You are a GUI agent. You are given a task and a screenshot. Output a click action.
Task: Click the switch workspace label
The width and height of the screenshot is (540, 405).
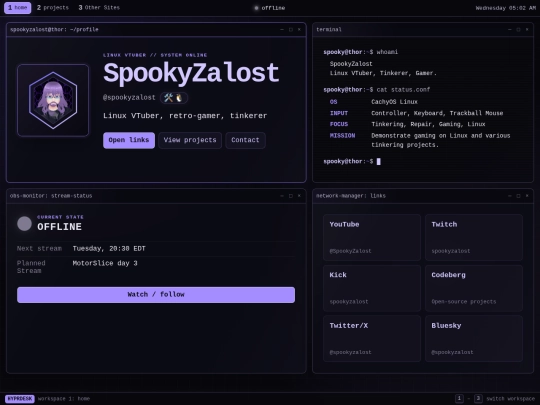pyautogui.click(x=510, y=399)
